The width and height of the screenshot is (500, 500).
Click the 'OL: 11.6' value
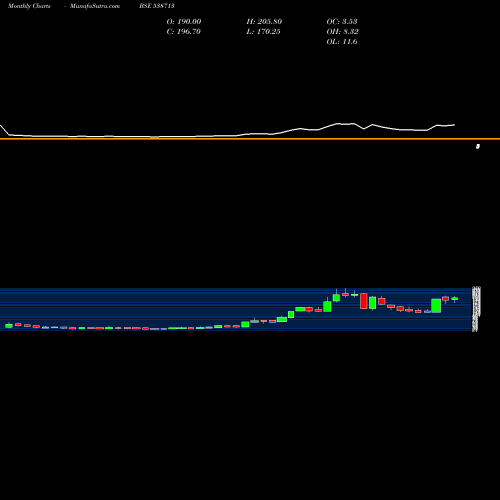click(x=342, y=42)
